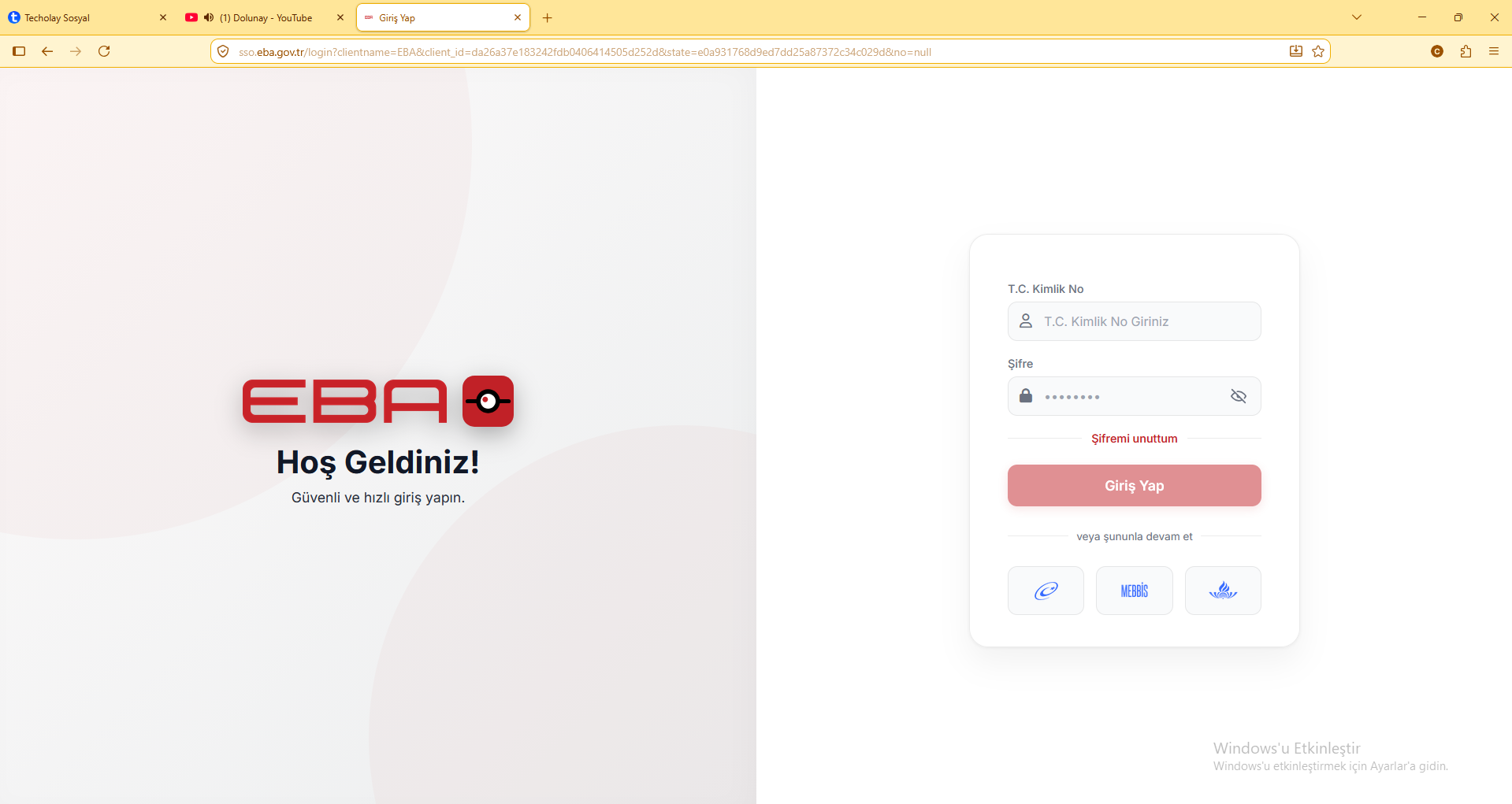The height and width of the screenshot is (804, 1512).
Task: Go back to the previous page
Action: point(47,51)
